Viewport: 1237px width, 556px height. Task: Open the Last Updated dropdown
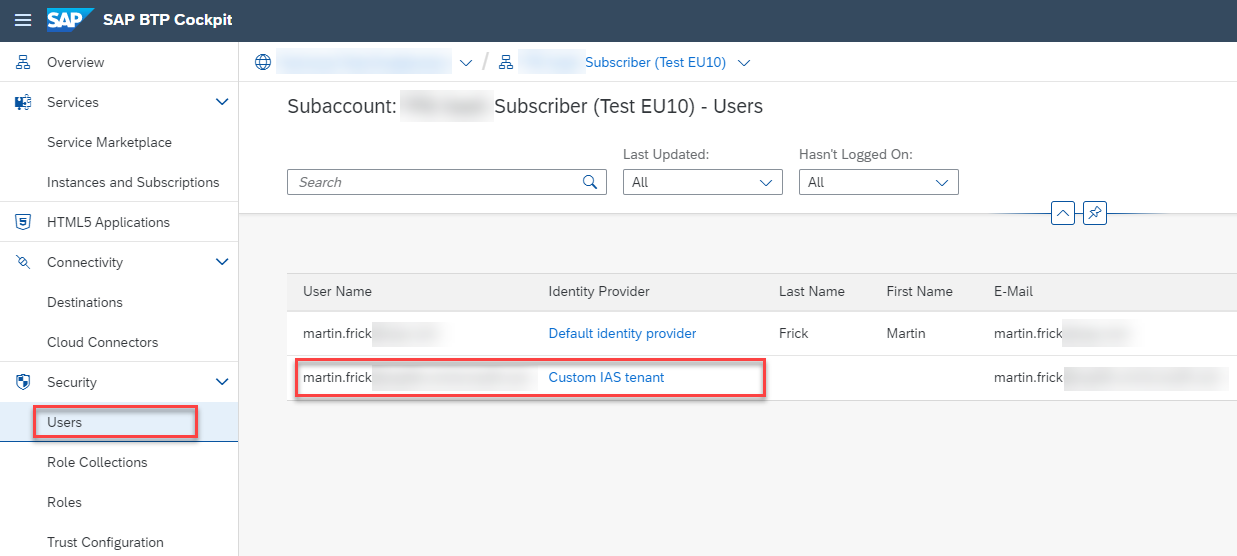[x=703, y=182]
